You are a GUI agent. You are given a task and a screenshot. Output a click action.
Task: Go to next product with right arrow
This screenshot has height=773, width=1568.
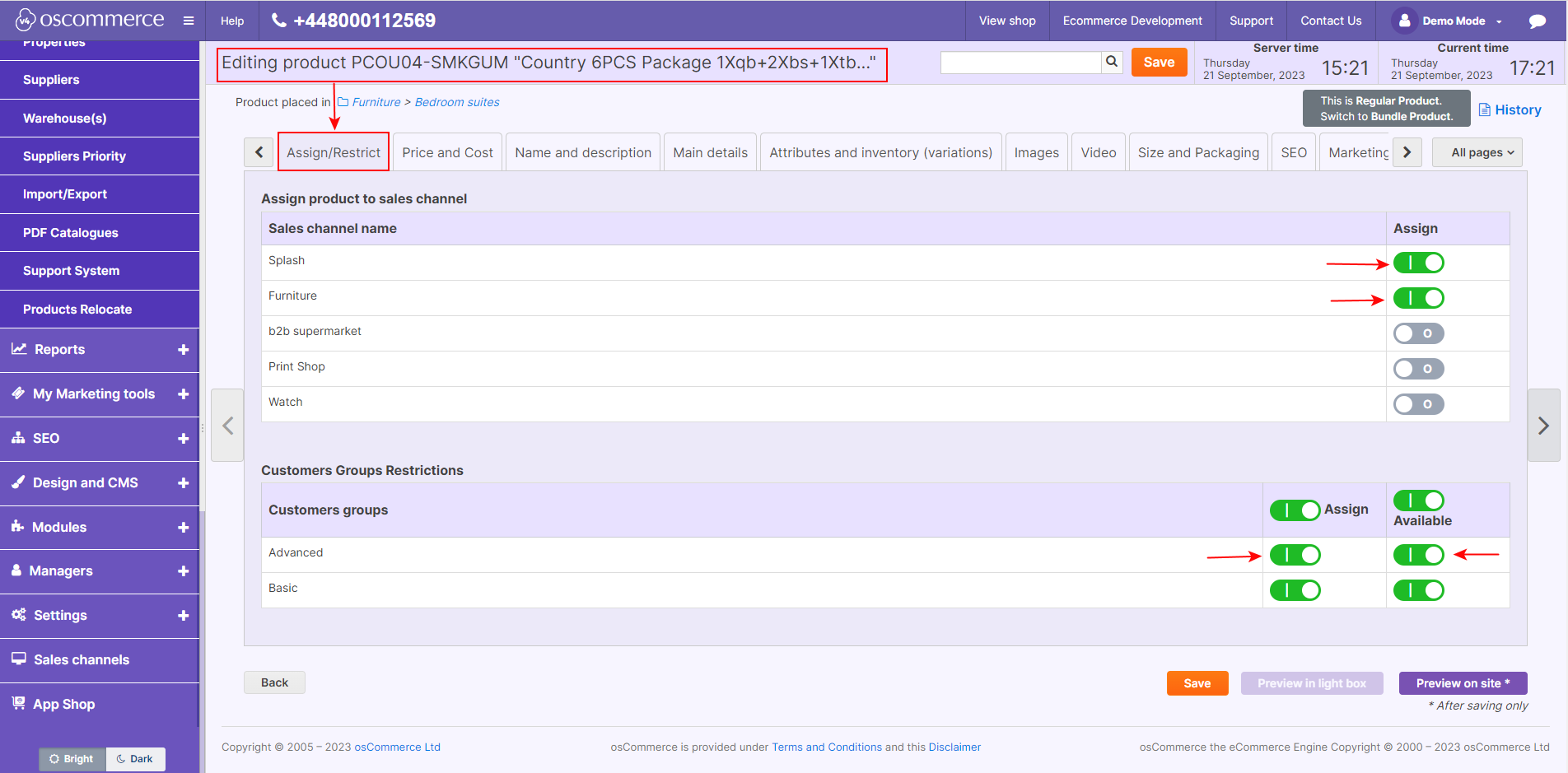[x=1544, y=426]
